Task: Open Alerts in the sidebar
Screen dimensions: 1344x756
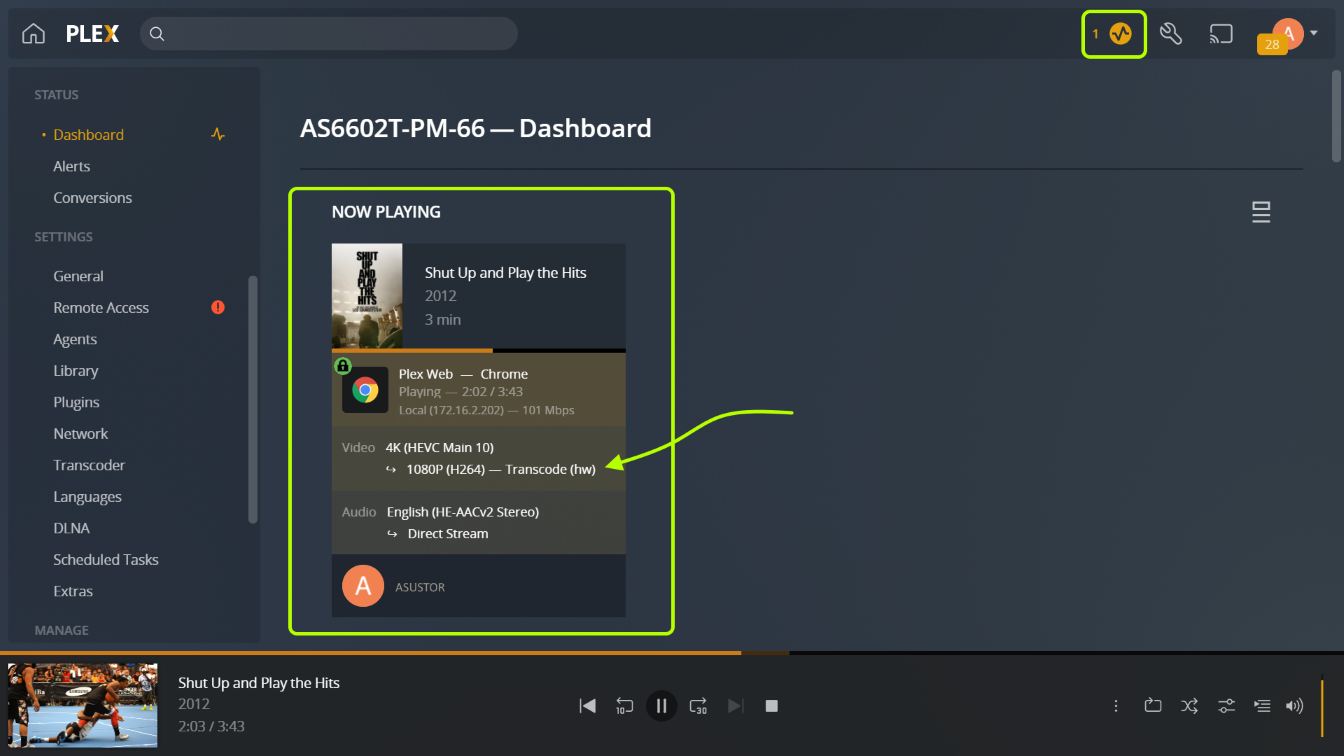Action: pos(71,166)
